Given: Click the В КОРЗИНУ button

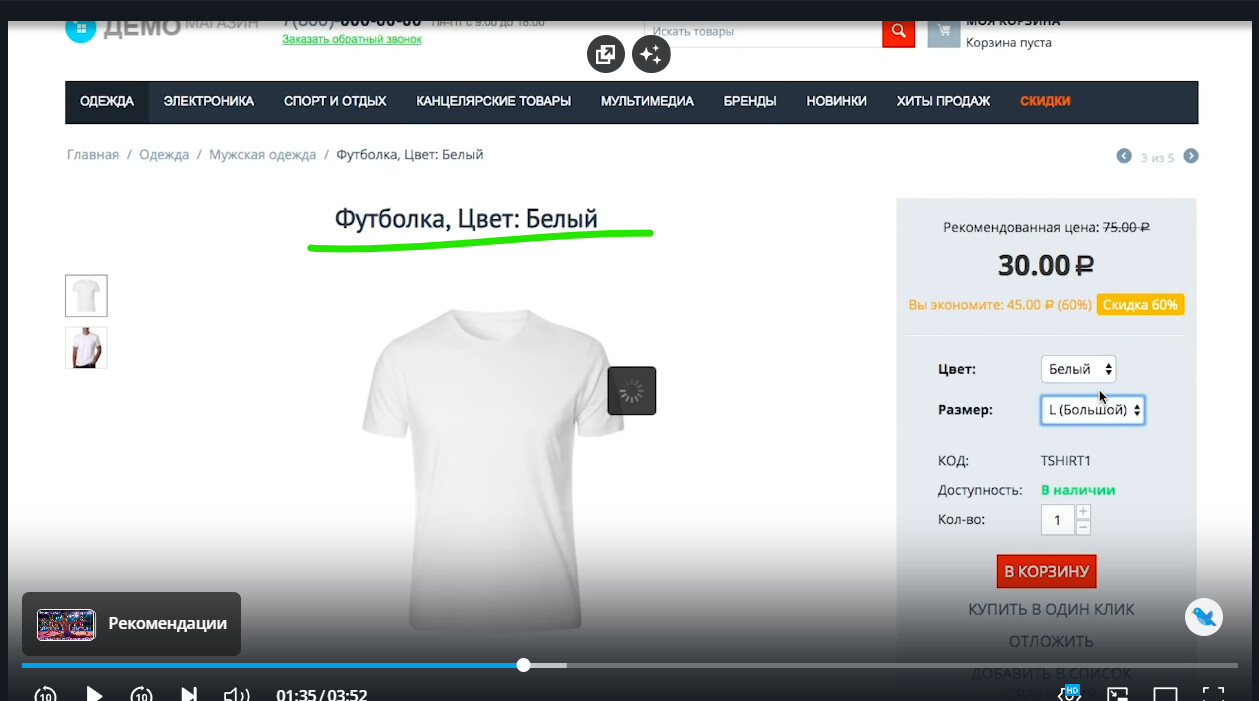Looking at the screenshot, I should (x=1046, y=571).
